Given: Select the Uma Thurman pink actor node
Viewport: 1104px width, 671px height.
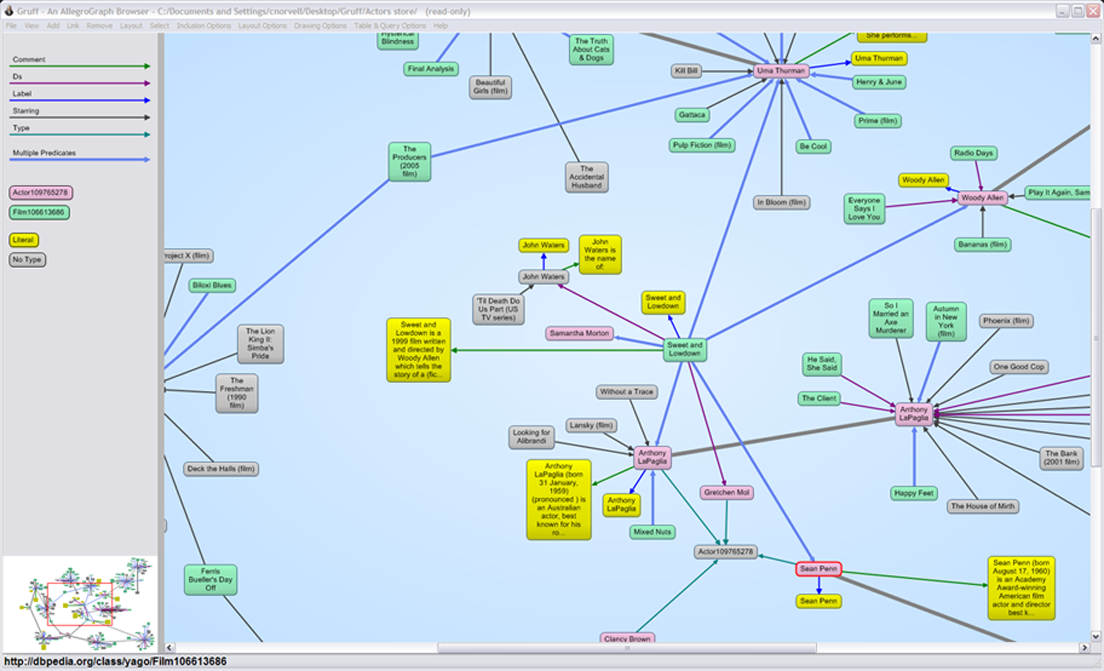Looking at the screenshot, I should tap(781, 71).
